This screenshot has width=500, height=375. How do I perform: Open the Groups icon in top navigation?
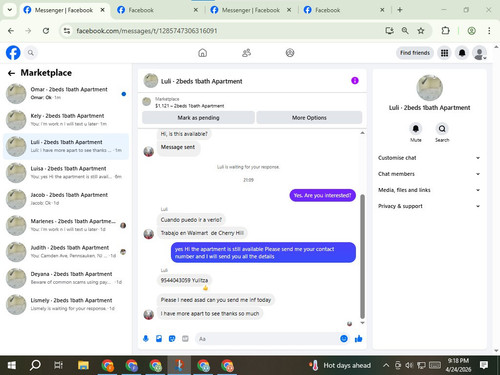(x=290, y=53)
